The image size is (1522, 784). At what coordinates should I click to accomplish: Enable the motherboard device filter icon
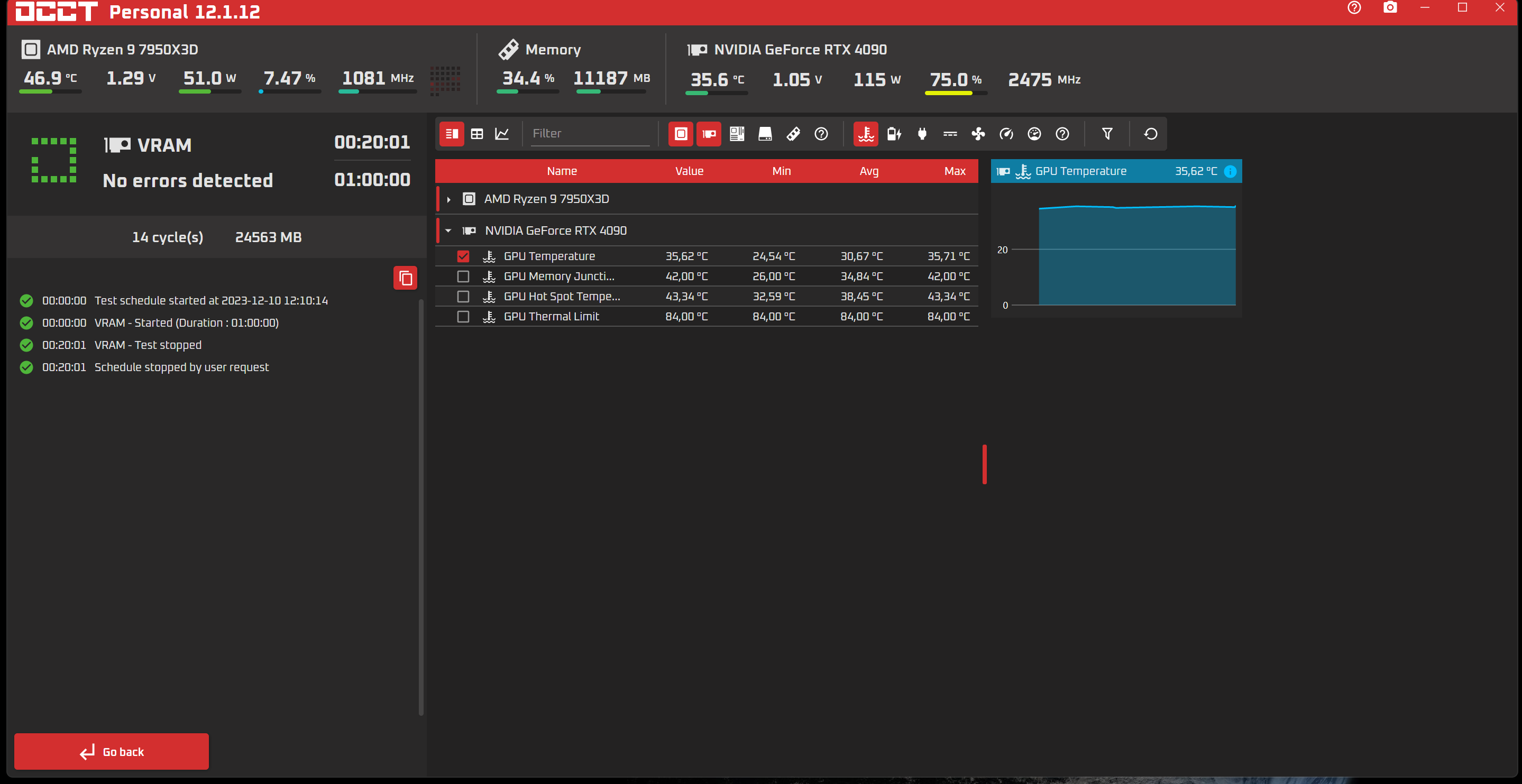(737, 134)
